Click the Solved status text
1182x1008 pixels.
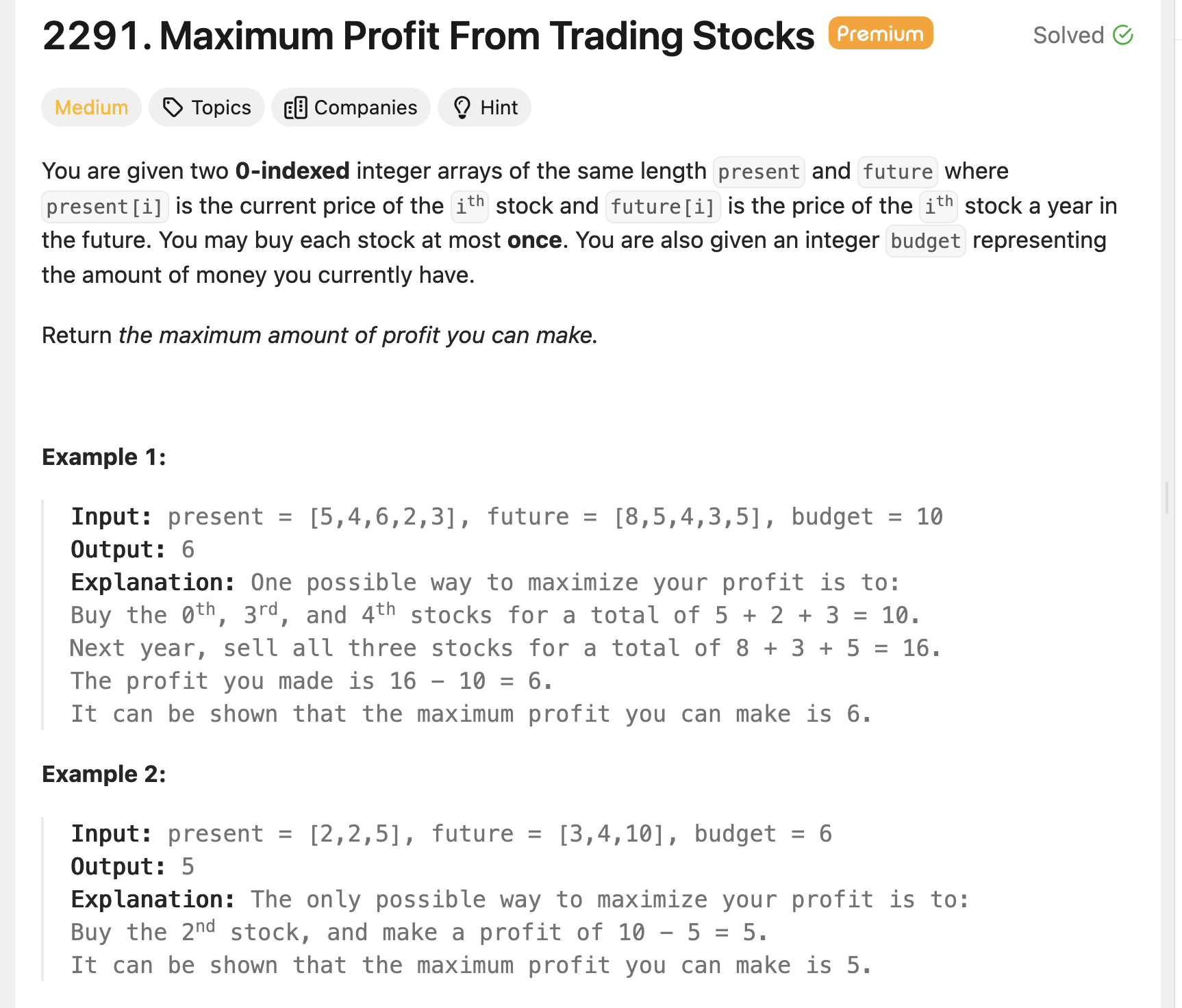click(x=1068, y=35)
